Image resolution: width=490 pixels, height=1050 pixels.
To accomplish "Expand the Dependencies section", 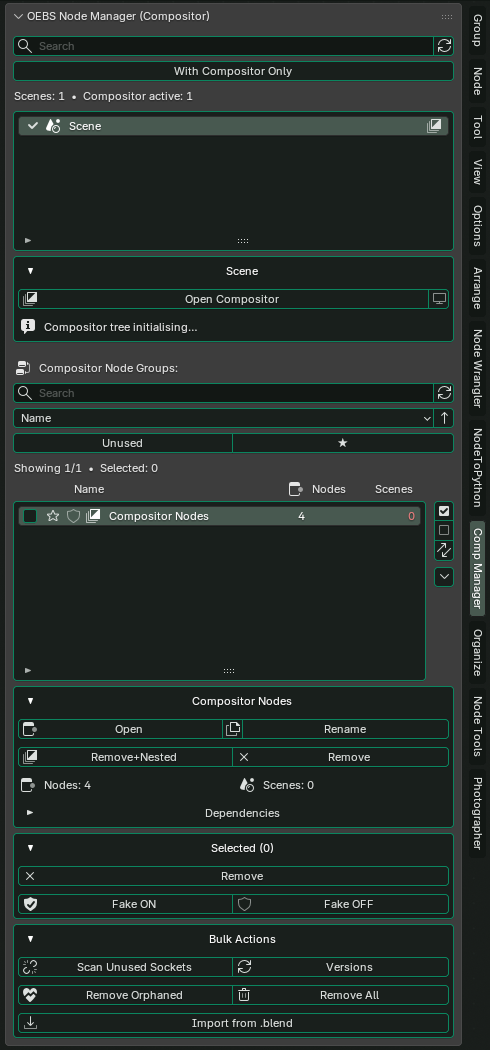I will [x=30, y=813].
